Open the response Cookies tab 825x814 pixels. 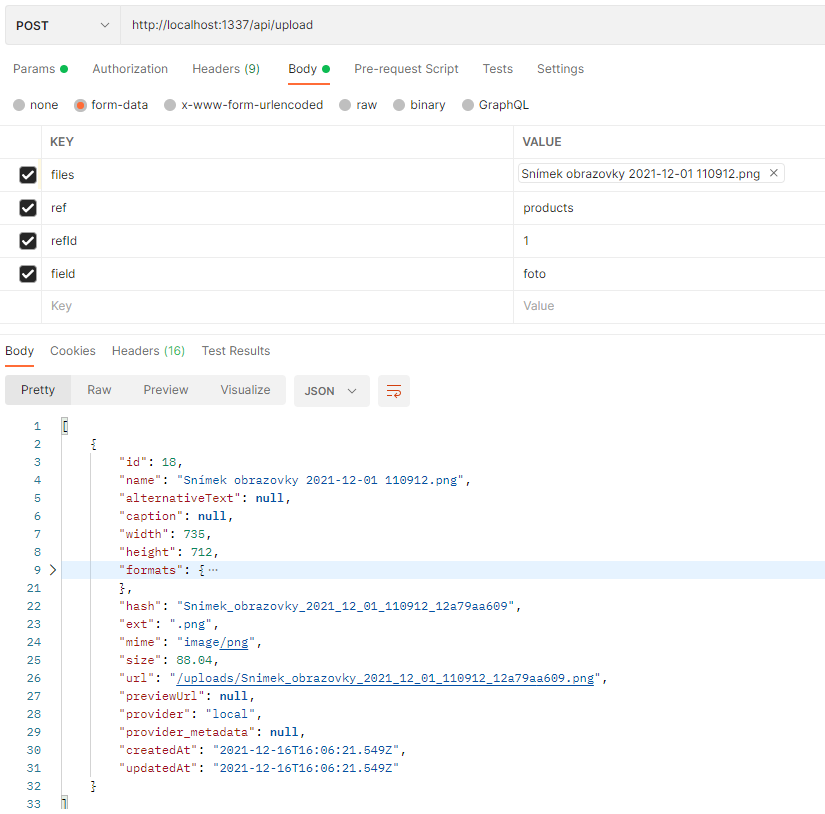pyautogui.click(x=73, y=351)
